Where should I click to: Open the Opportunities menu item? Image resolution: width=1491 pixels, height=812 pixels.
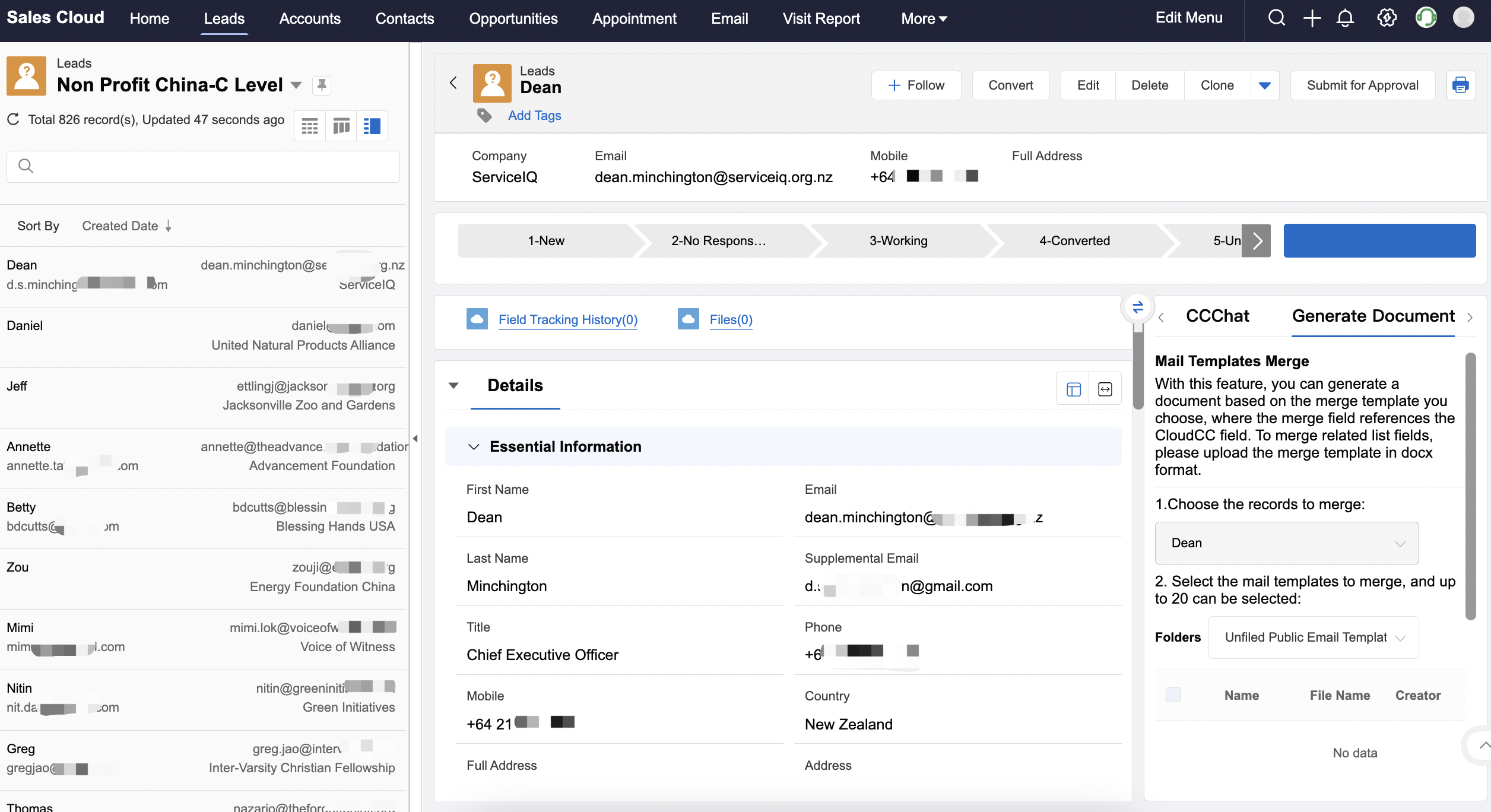tap(513, 18)
